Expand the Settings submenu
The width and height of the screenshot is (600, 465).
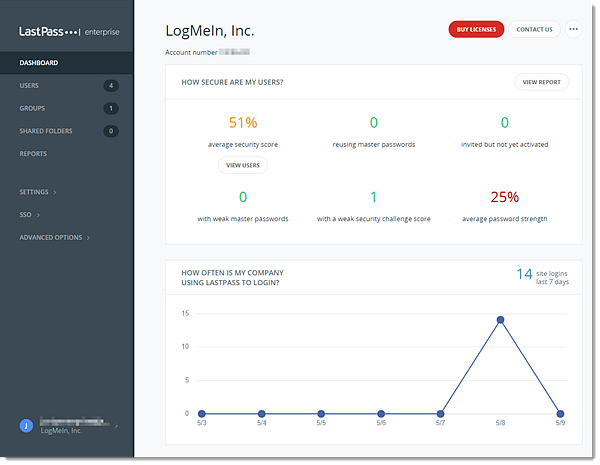pyautogui.click(x=38, y=192)
